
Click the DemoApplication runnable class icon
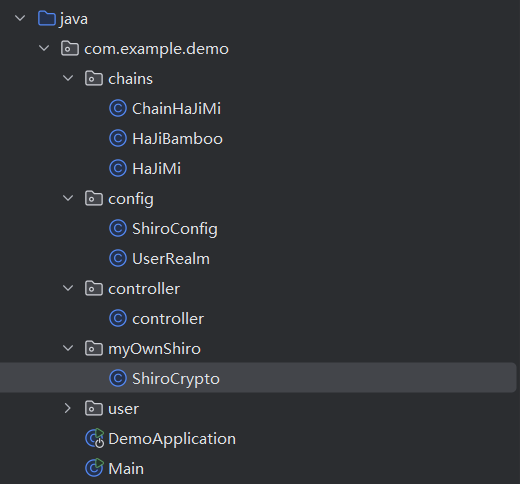pos(95,438)
